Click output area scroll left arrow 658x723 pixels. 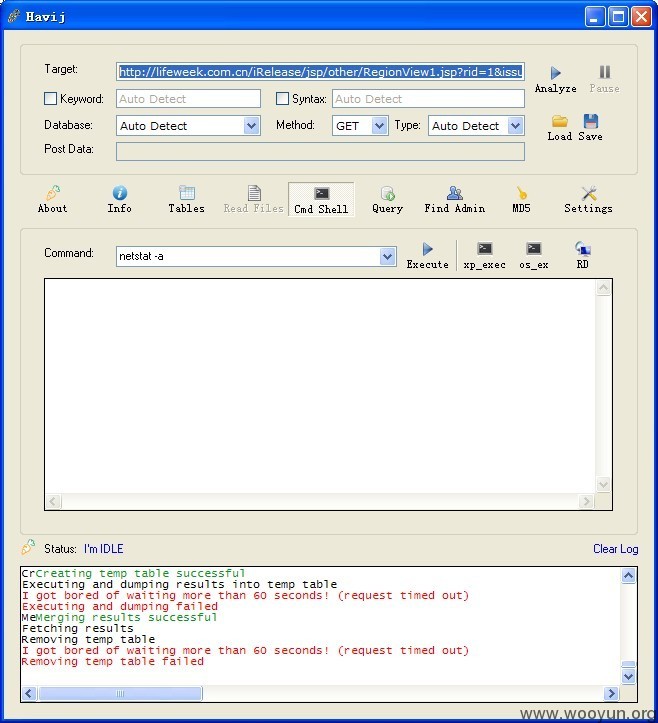point(53,501)
